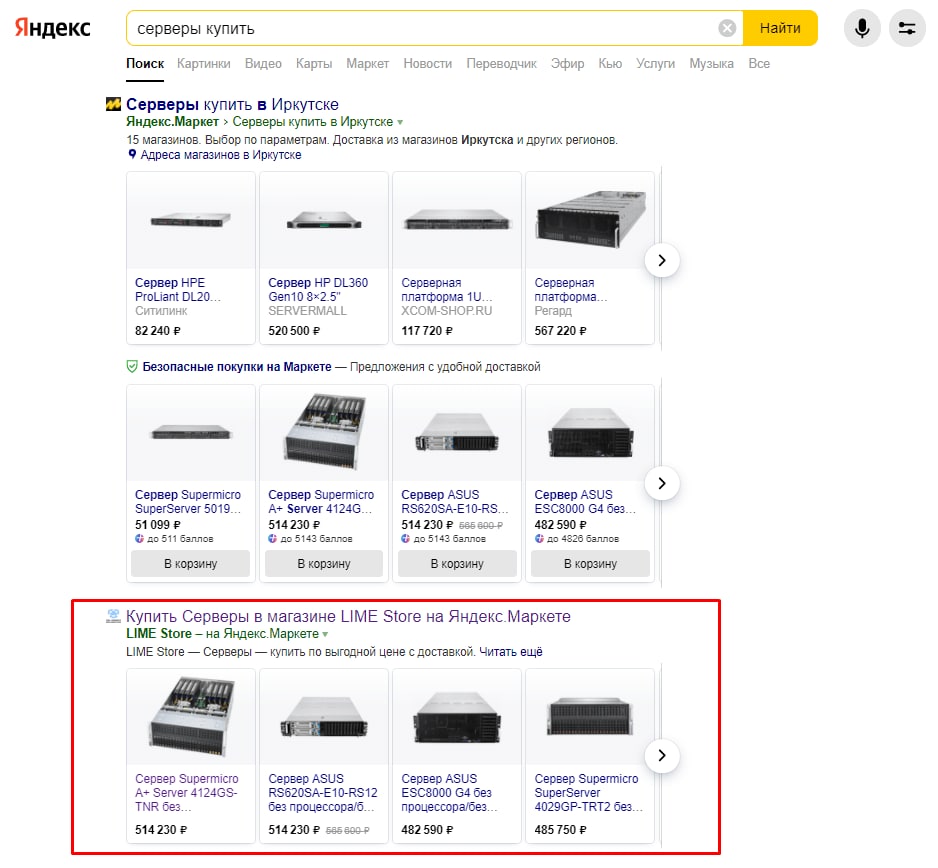
Task: Open Серверная платформа Регард link
Action: pyautogui.click(x=571, y=290)
